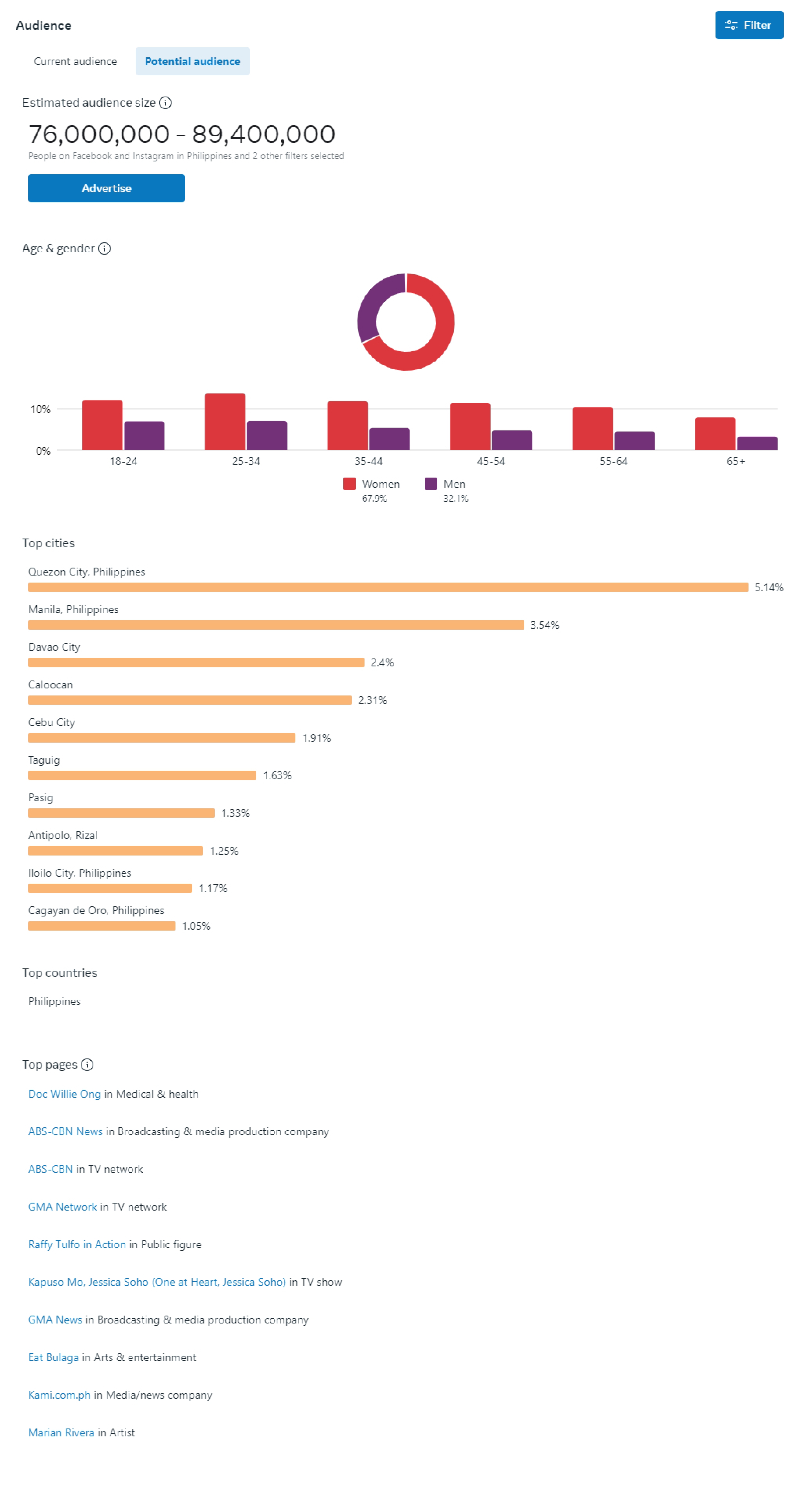812x1503 pixels.
Task: Open the Raffy Tulfo in Action link
Action: pyautogui.click(x=77, y=1244)
